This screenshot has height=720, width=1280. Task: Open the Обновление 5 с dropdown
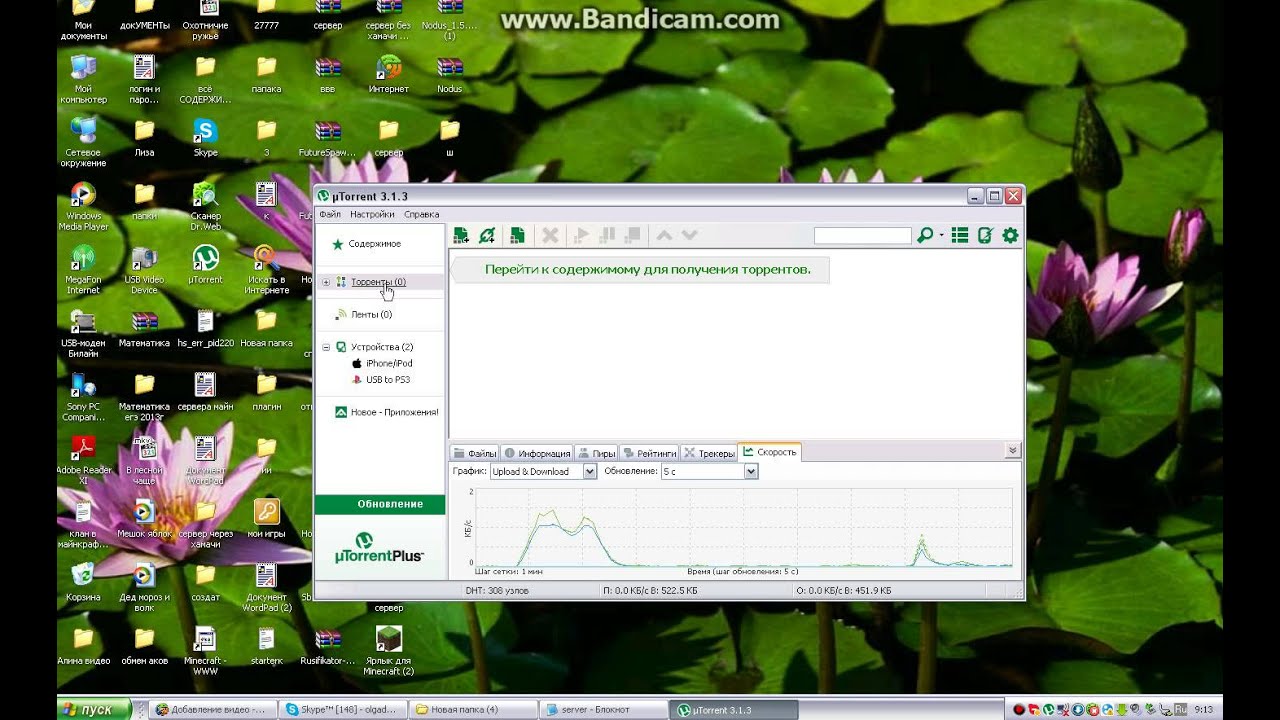click(x=709, y=471)
